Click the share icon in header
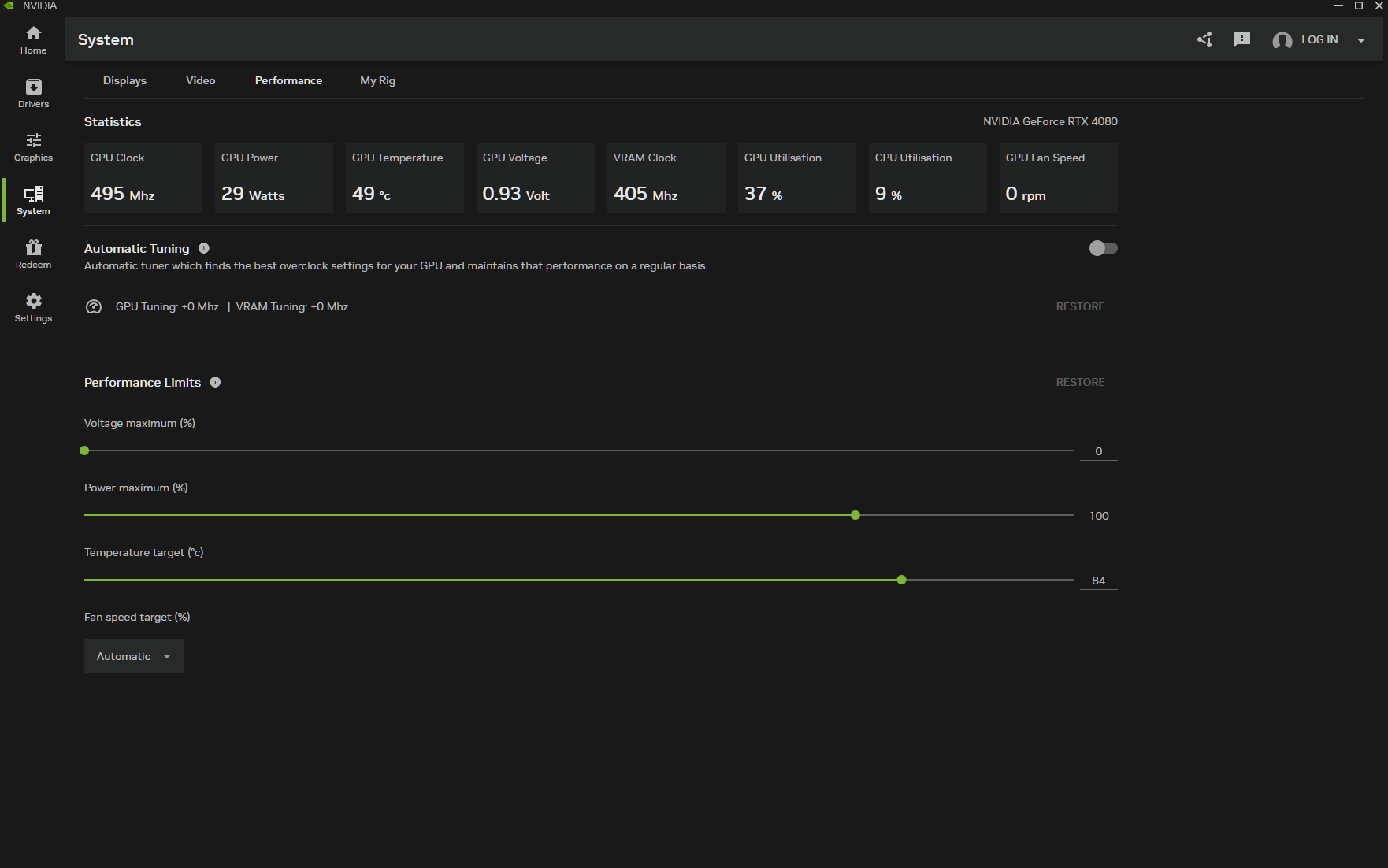This screenshot has height=868, width=1388. [1204, 39]
